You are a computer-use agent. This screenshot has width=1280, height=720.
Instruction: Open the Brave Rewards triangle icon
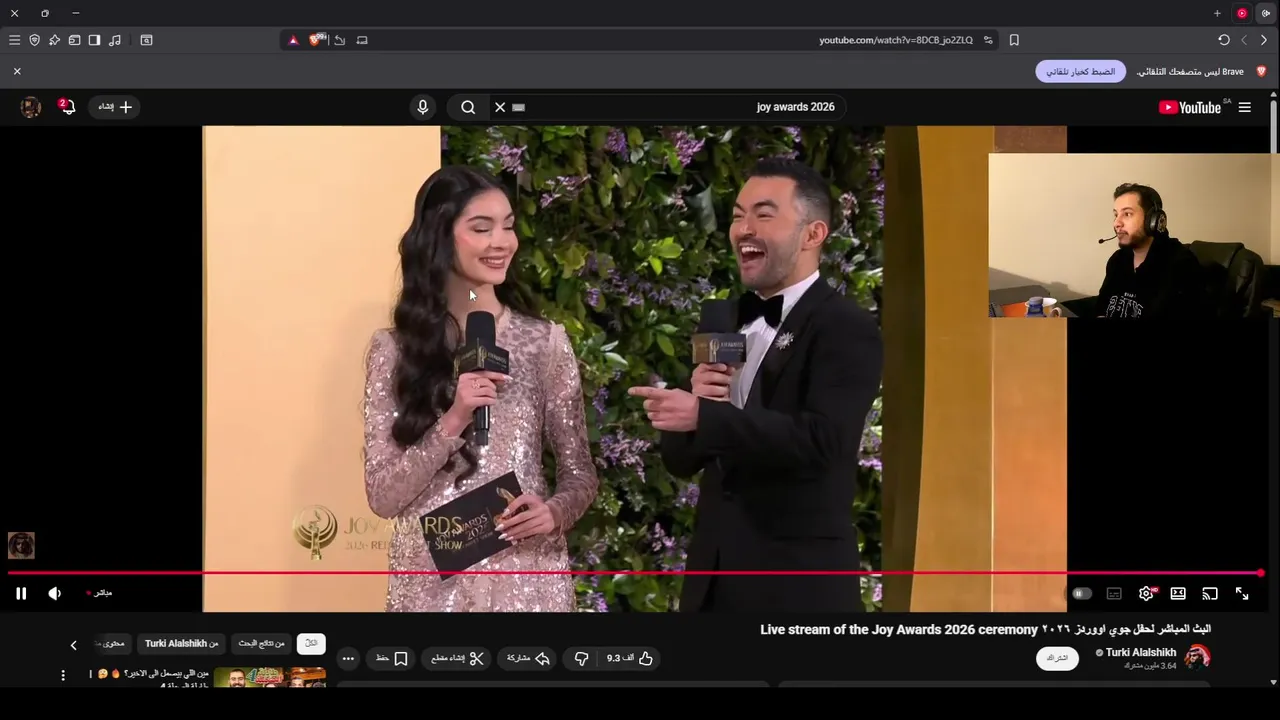(x=293, y=40)
